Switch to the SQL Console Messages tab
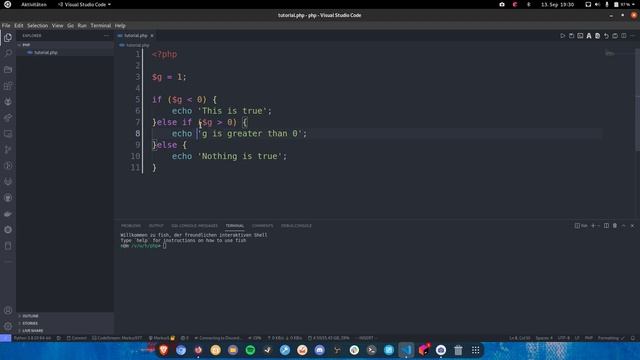This screenshot has height=360, width=640. click(x=195, y=226)
